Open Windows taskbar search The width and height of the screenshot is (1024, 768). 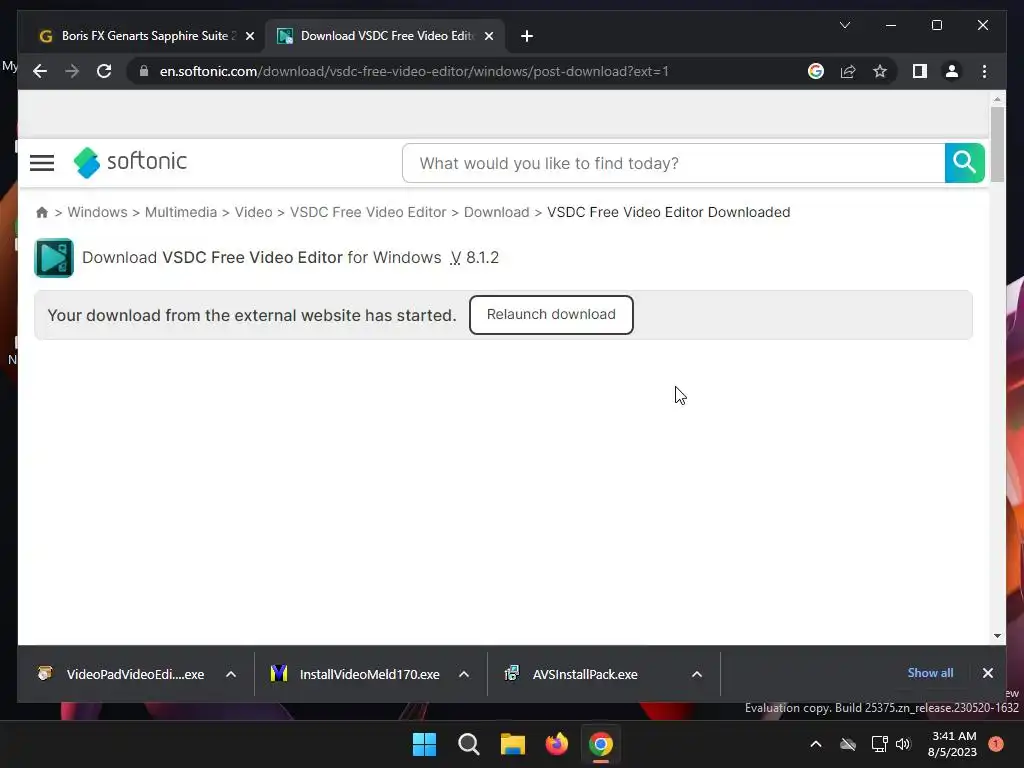point(468,744)
